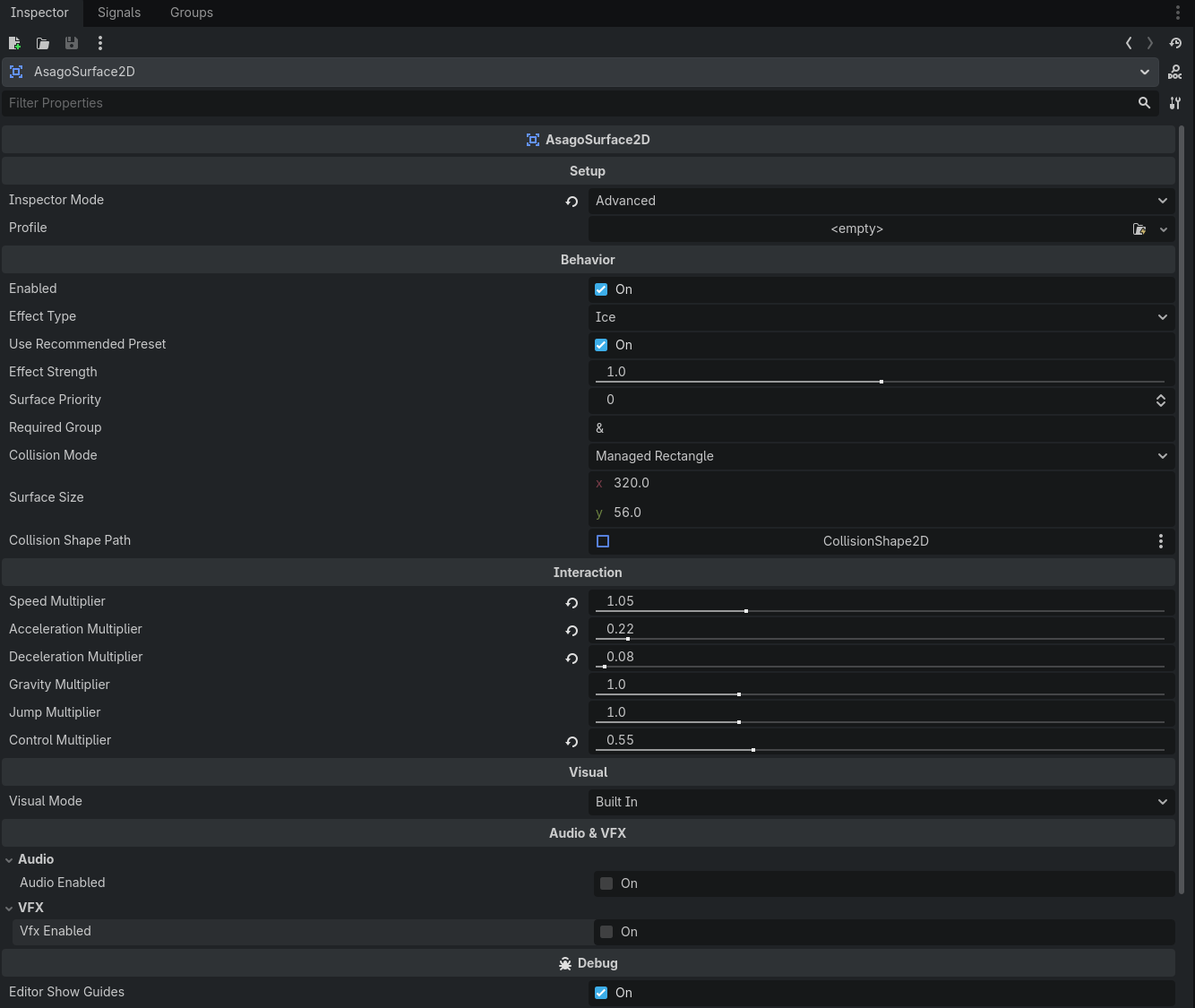Open the Profile resource dropdown arrow
The width and height of the screenshot is (1195, 1008).
click(x=1164, y=229)
